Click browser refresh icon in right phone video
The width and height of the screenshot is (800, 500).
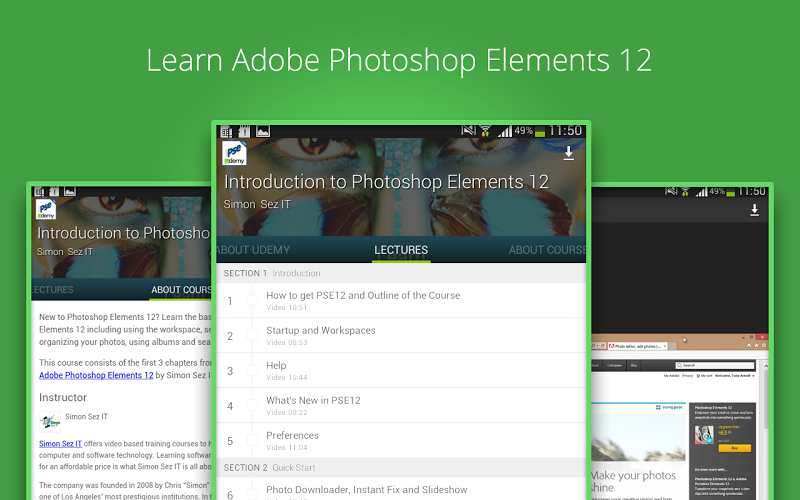click(603, 346)
